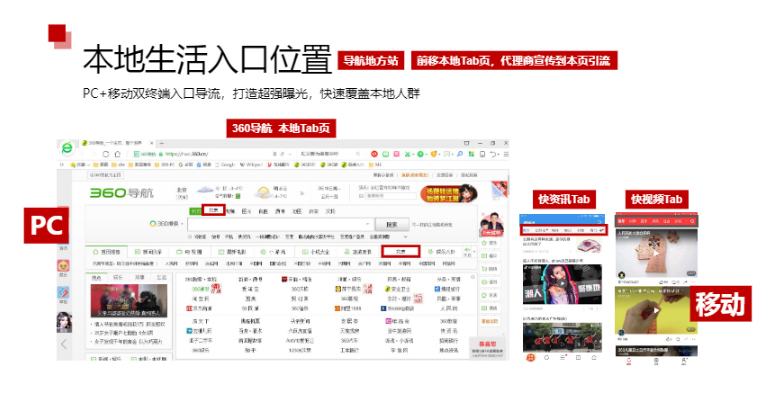Click the home icon in news app bottom bar
Image resolution: width=770 pixels, height=406 pixels.
[x=531, y=357]
